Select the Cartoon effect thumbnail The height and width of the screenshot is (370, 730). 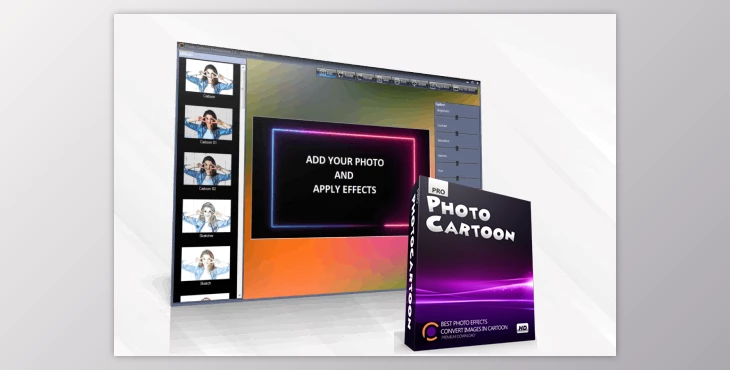(x=209, y=77)
